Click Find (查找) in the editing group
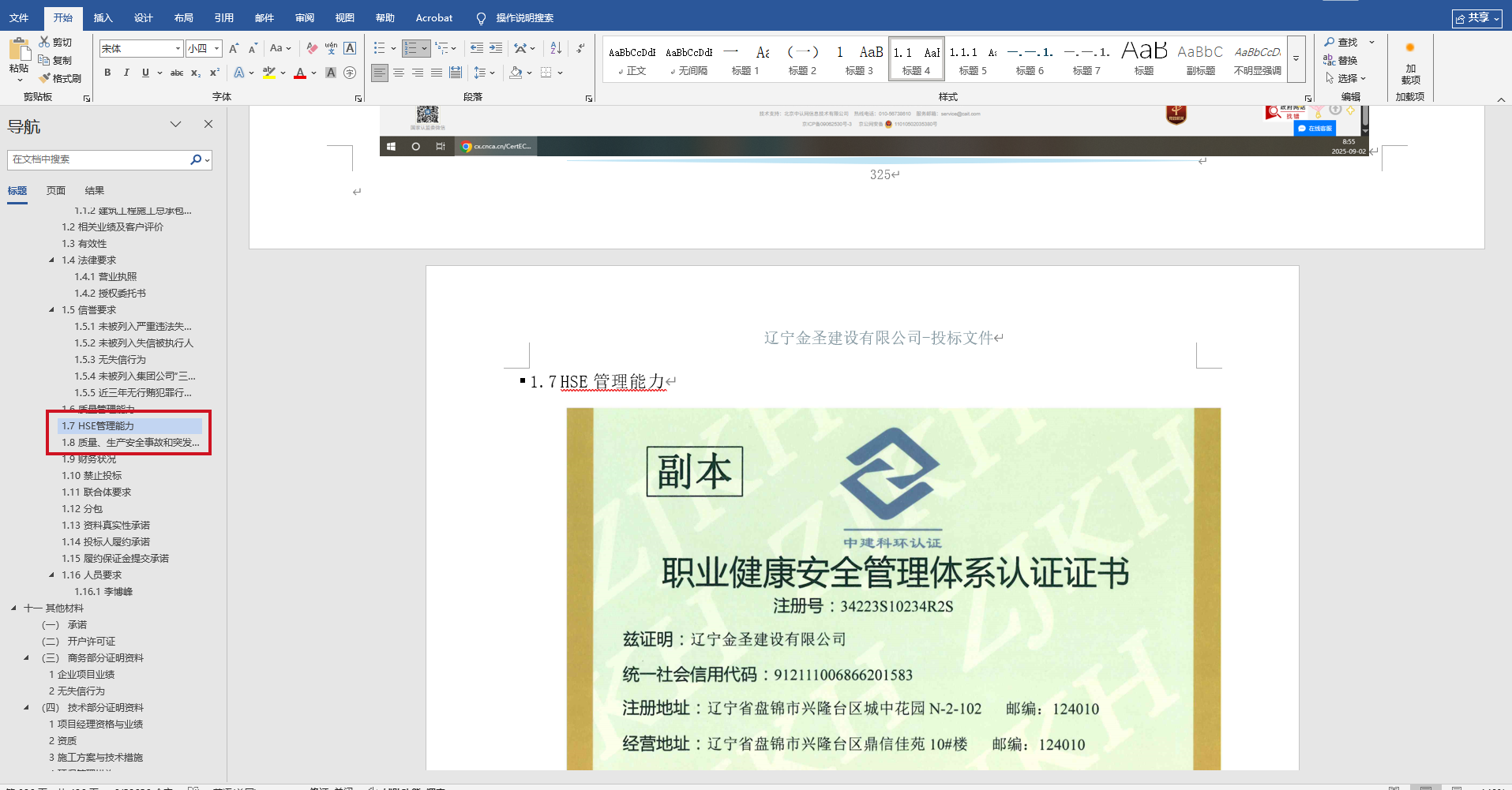Viewport: 1512px width, 790px height. 1341,42
